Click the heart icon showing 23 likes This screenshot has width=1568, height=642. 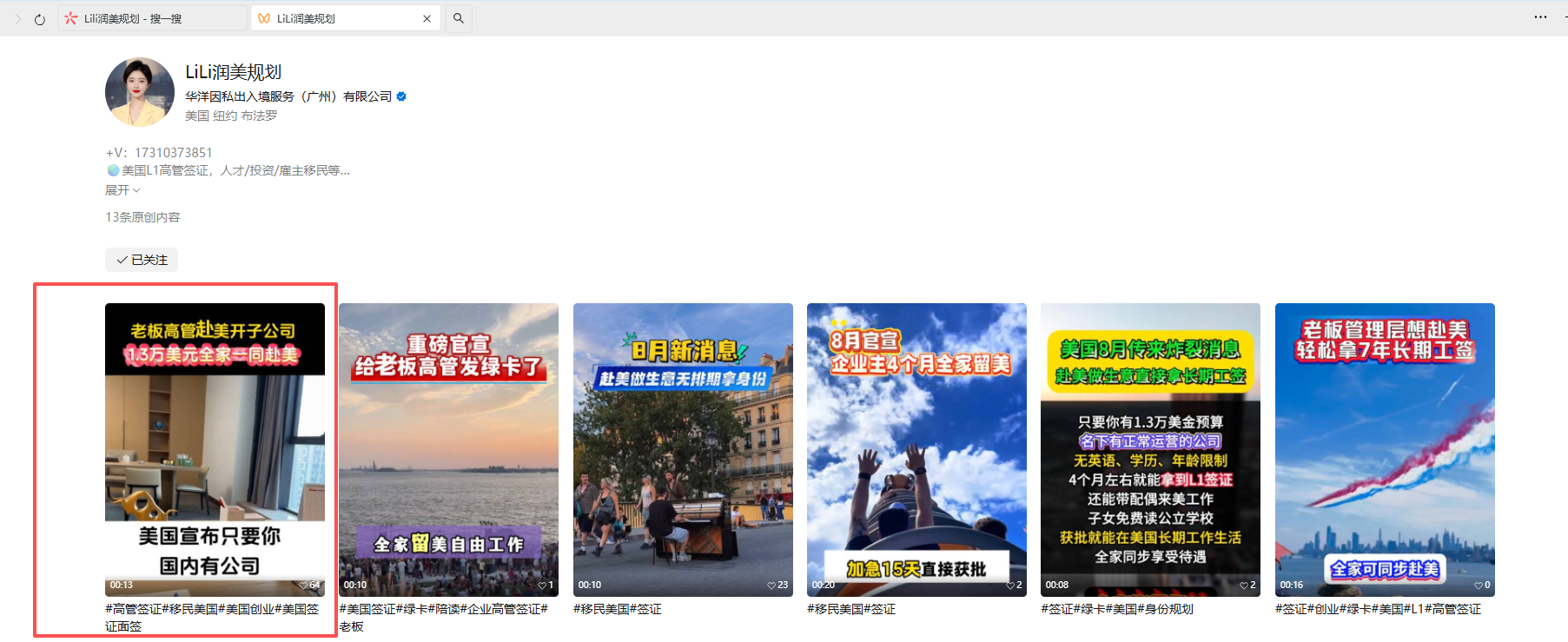pyautogui.click(x=771, y=586)
